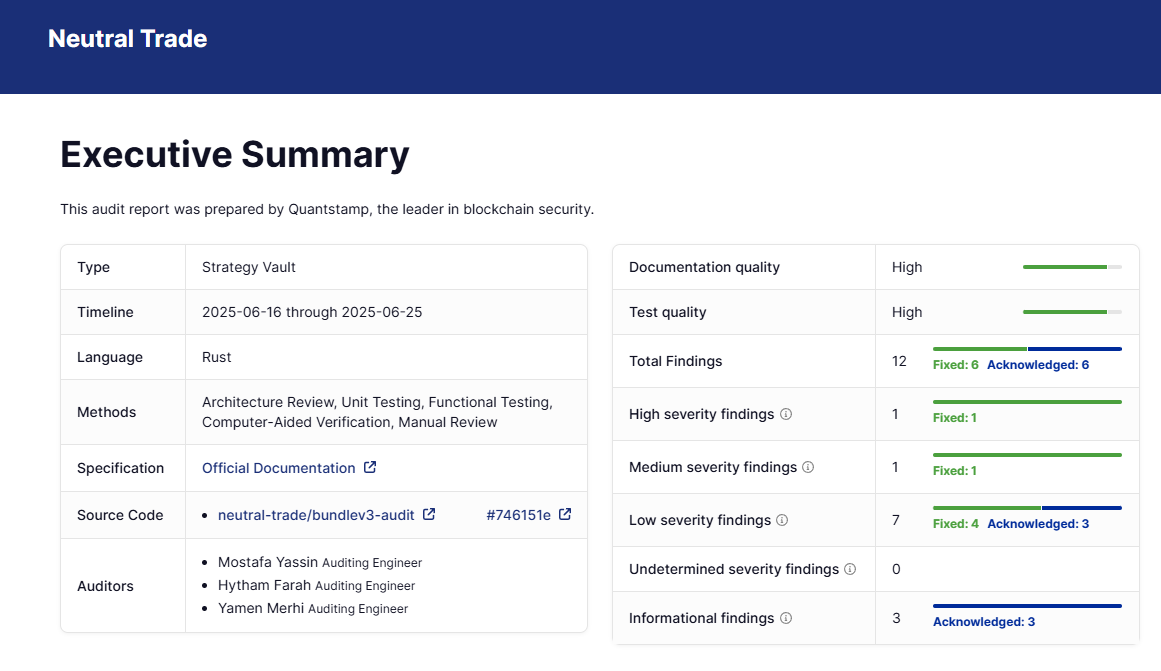Image resolution: width=1161 pixels, height=671 pixels.
Task: Click 'Acknowledged: 3' in Informational findings row
Action: pos(983,622)
